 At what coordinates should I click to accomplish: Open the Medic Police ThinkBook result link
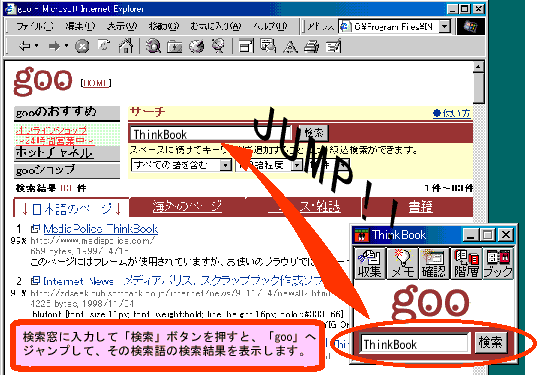click(101, 229)
